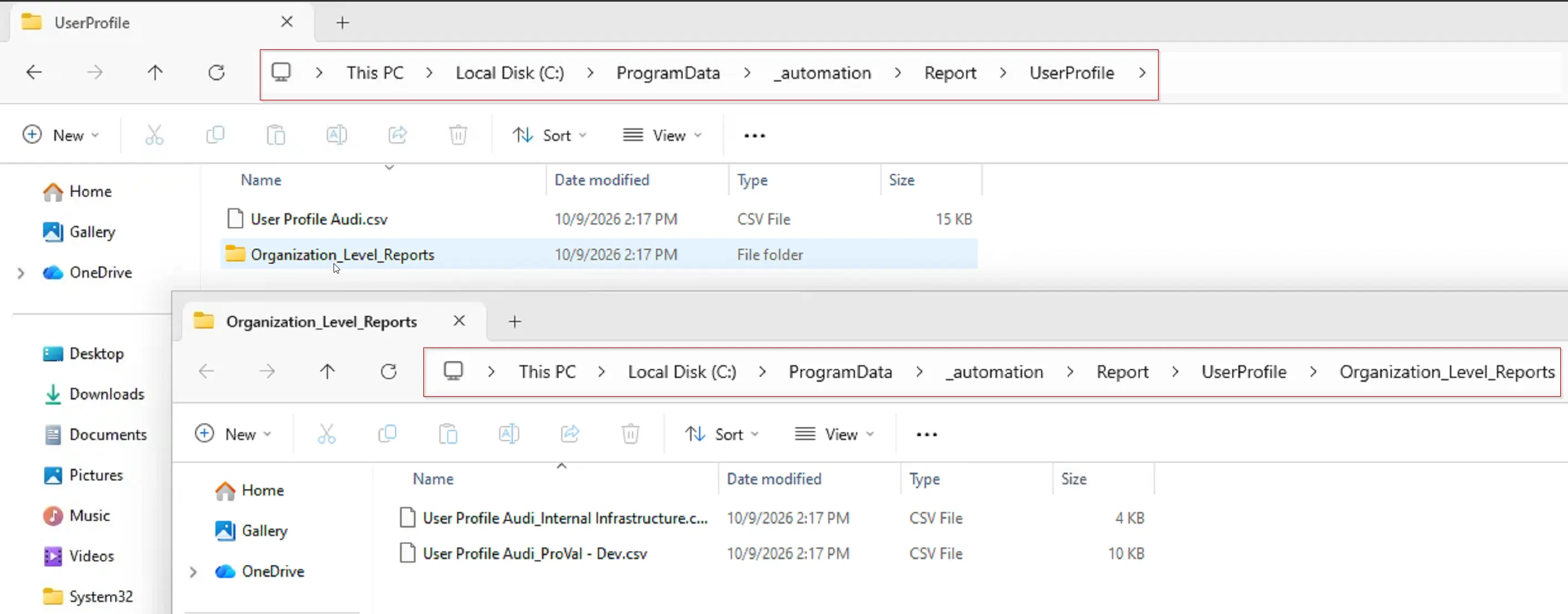The image size is (1568, 614).
Task: Click Copy icon in UserProfile window toolbar
Action: [x=215, y=135]
